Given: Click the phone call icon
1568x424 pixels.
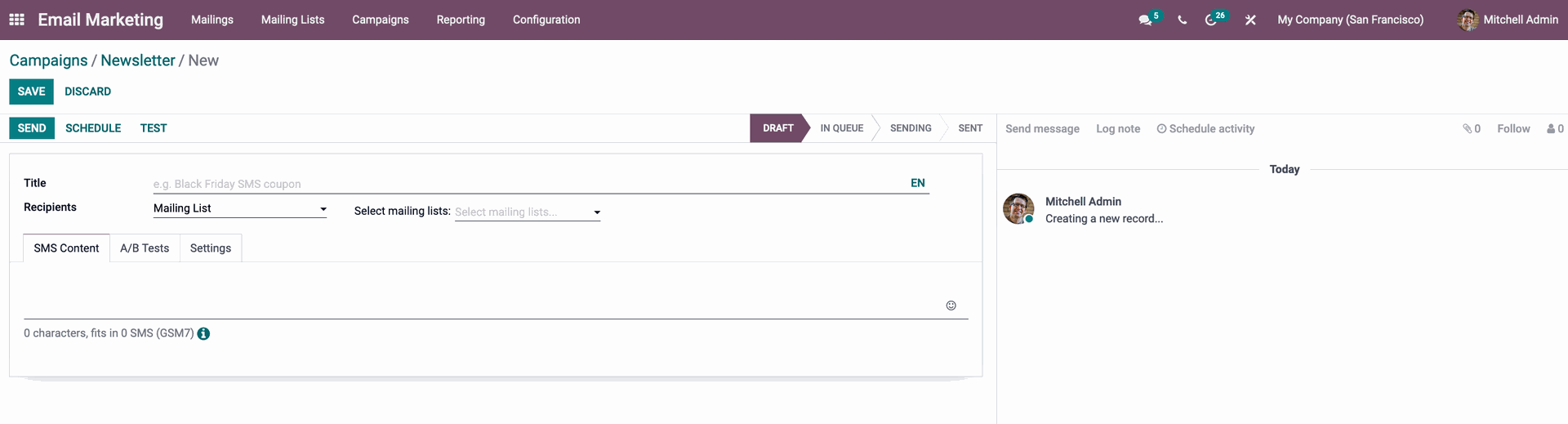Looking at the screenshot, I should coord(1182,20).
